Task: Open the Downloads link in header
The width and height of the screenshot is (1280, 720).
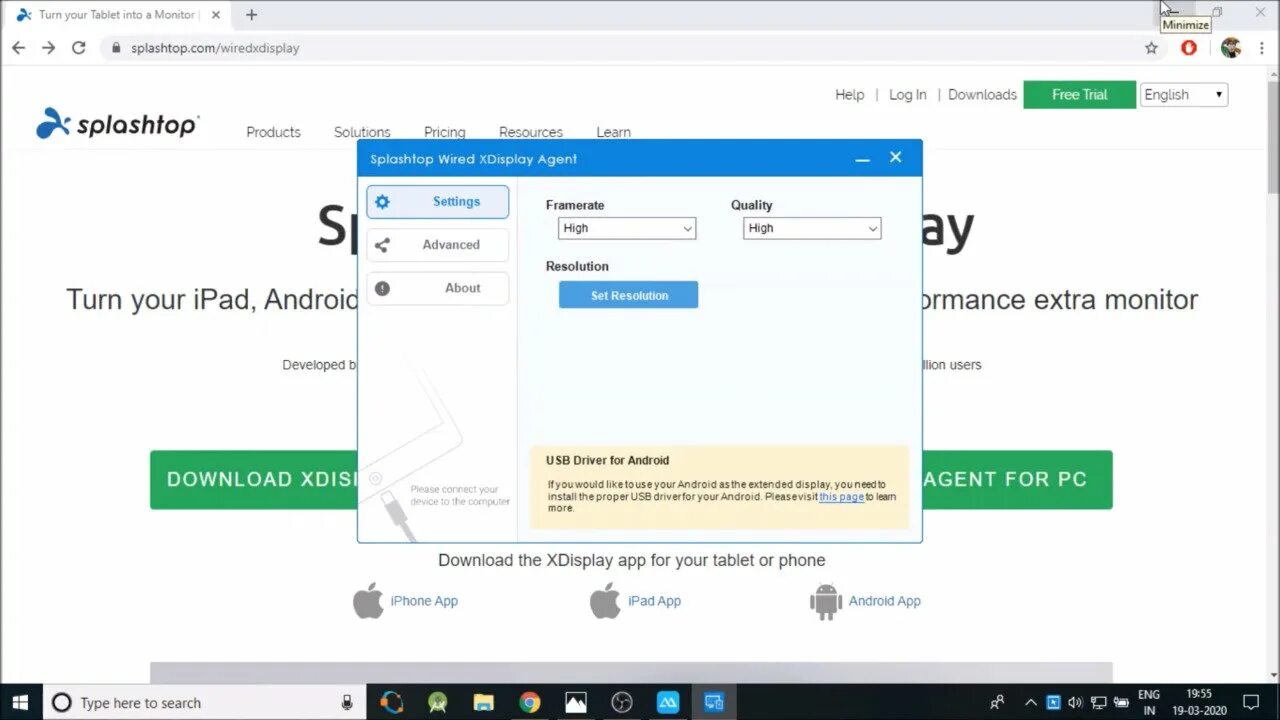Action: click(982, 95)
